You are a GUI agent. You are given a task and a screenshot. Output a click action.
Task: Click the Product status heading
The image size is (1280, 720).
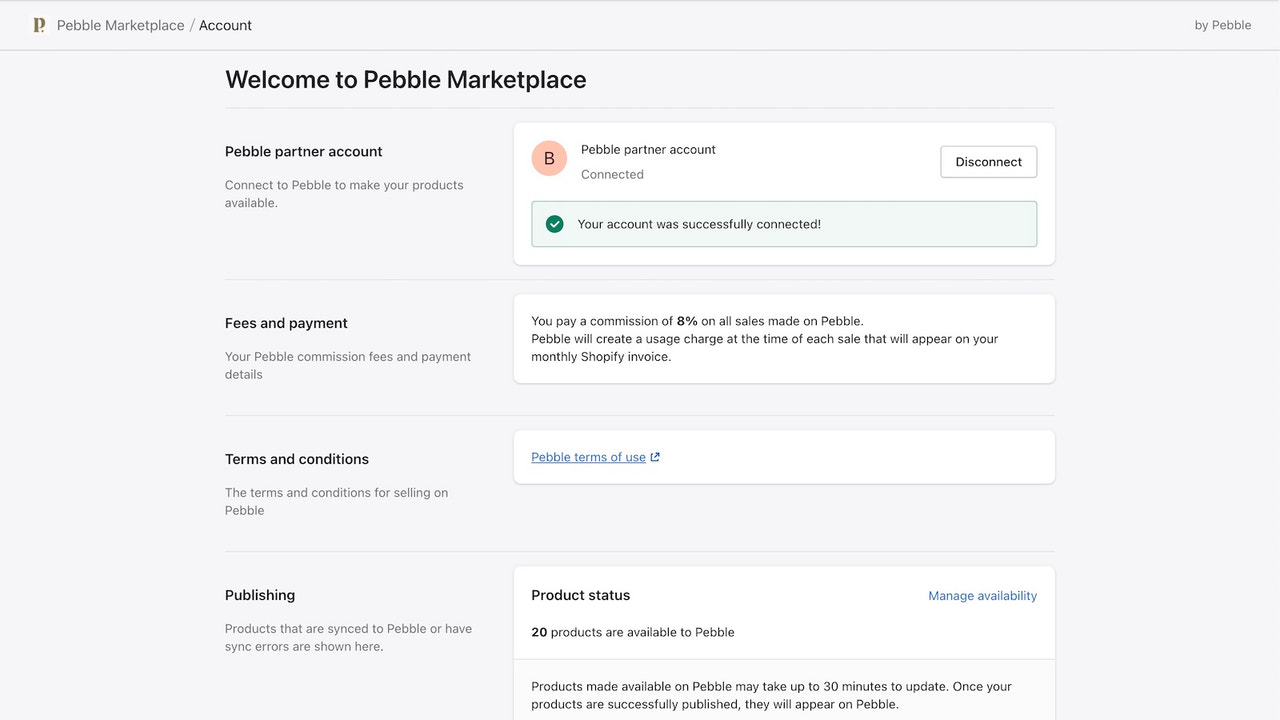[581, 595]
